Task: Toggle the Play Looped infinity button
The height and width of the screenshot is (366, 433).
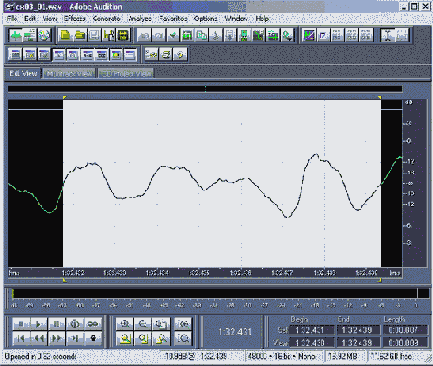Action: [x=93, y=324]
